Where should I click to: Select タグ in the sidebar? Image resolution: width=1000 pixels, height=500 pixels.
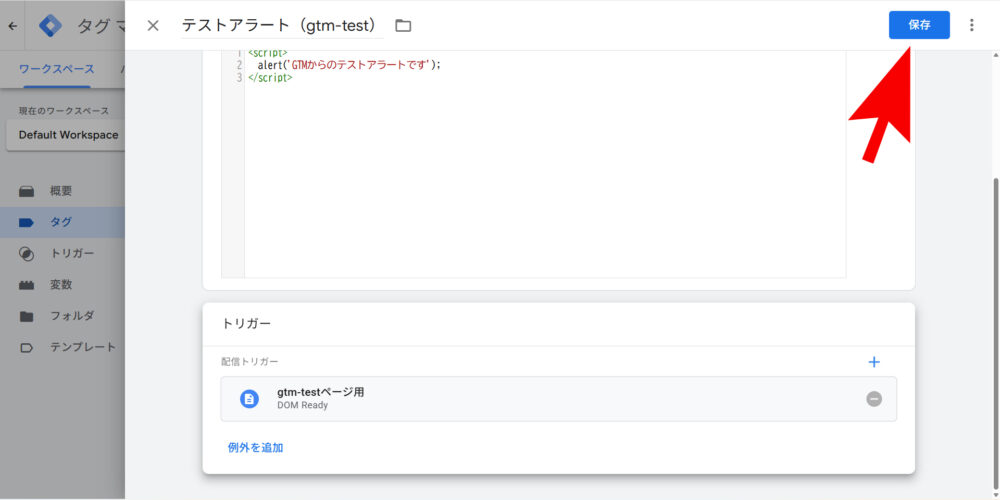(x=61, y=222)
